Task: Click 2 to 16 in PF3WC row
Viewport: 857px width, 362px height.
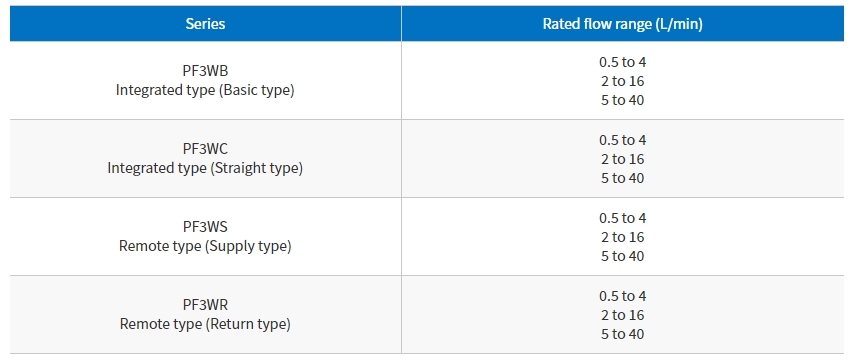Action: pos(623,159)
